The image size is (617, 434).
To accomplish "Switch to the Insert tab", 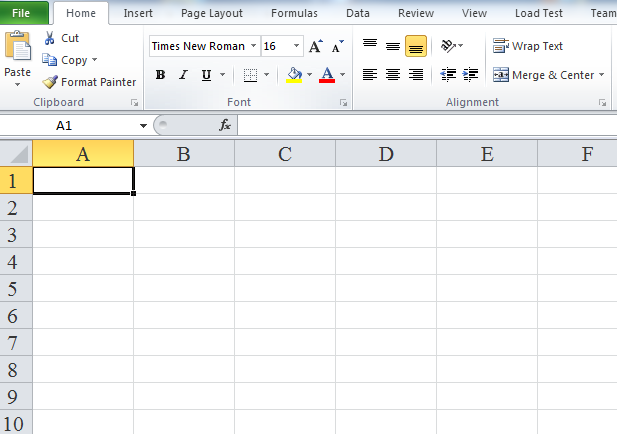I will click(x=138, y=14).
